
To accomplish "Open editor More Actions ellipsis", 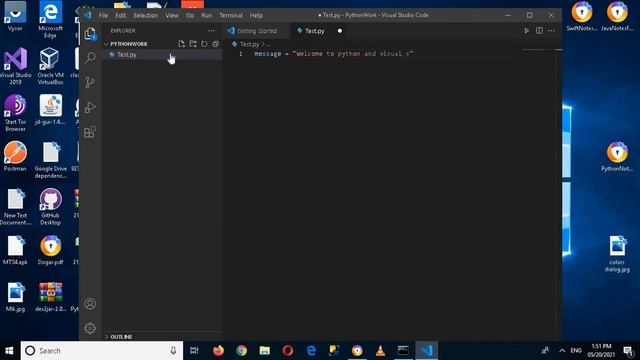I will [x=551, y=31].
